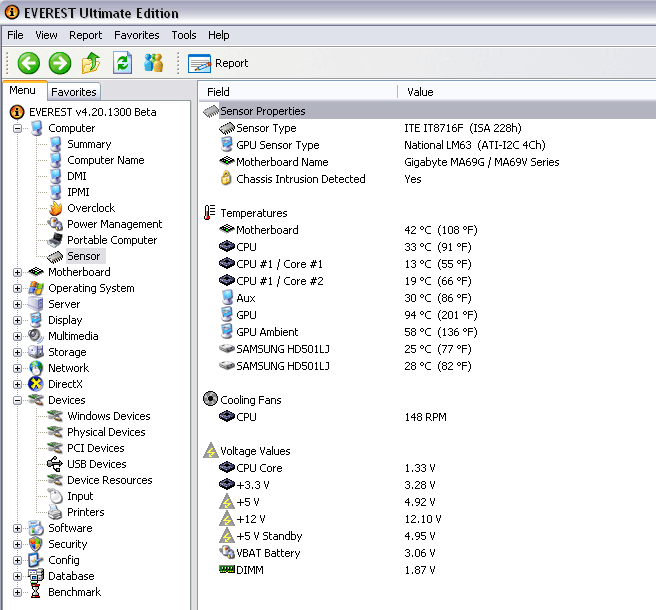This screenshot has width=656, height=610.
Task: Open the Favorites menu in menu bar
Action: (x=136, y=35)
